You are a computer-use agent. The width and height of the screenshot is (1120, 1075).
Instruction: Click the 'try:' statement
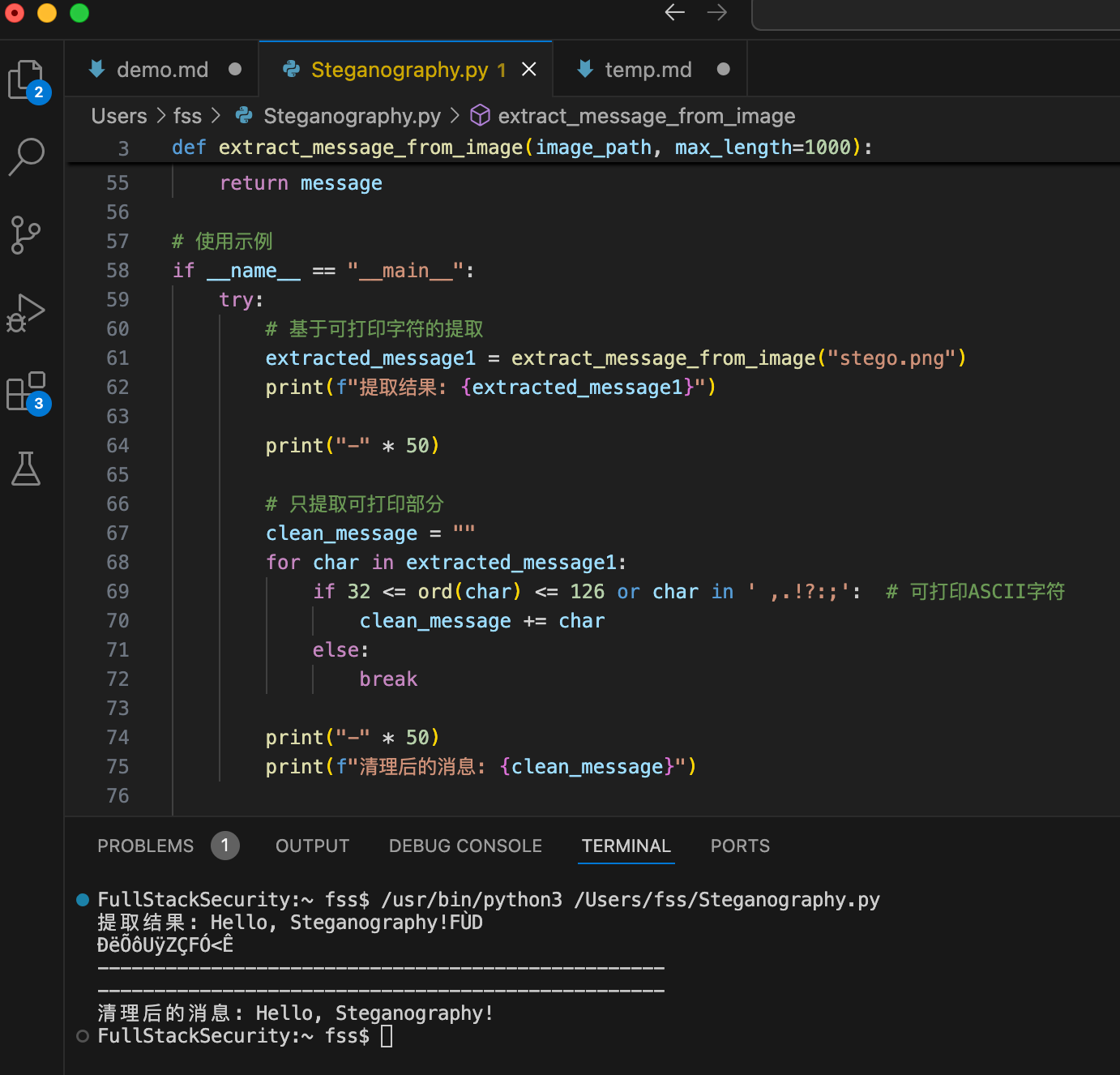242,300
